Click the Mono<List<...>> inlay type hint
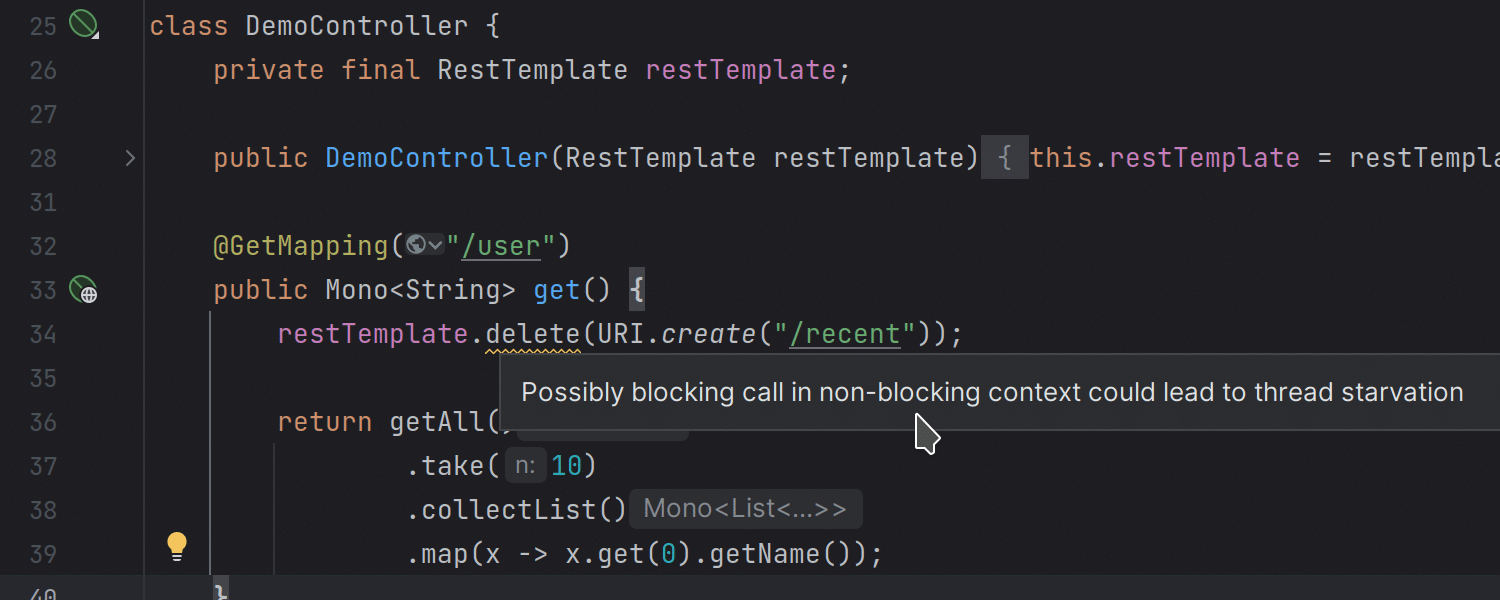 tap(745, 509)
